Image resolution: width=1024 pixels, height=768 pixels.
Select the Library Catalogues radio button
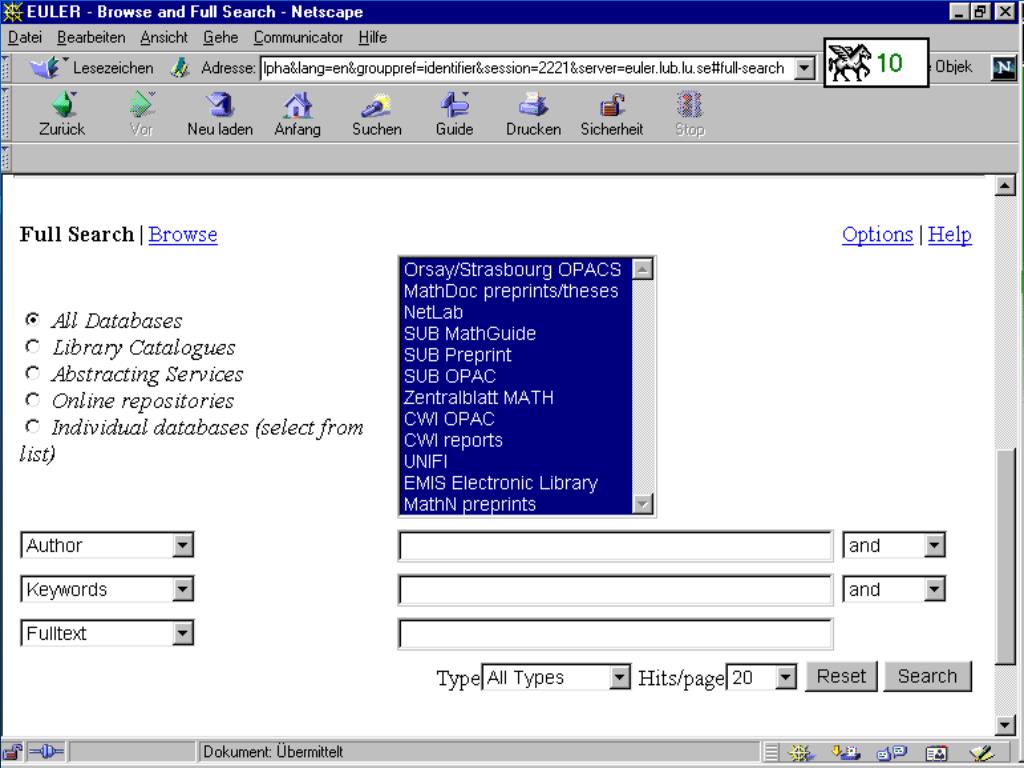(32, 346)
